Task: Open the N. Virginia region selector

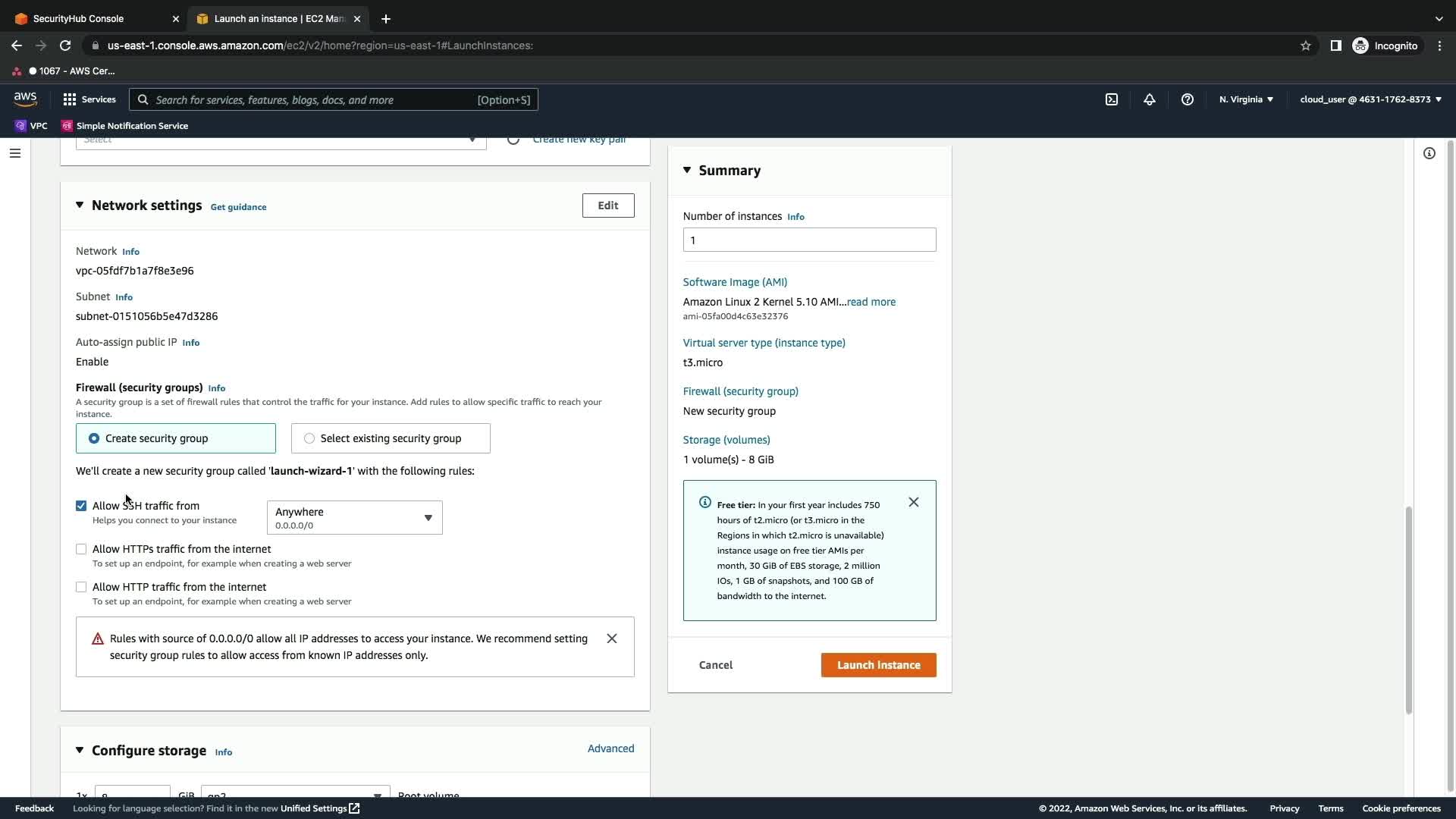Action: (1246, 99)
